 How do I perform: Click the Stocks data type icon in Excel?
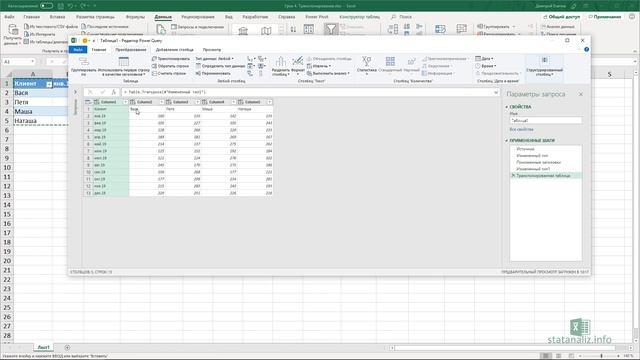(x=243, y=31)
